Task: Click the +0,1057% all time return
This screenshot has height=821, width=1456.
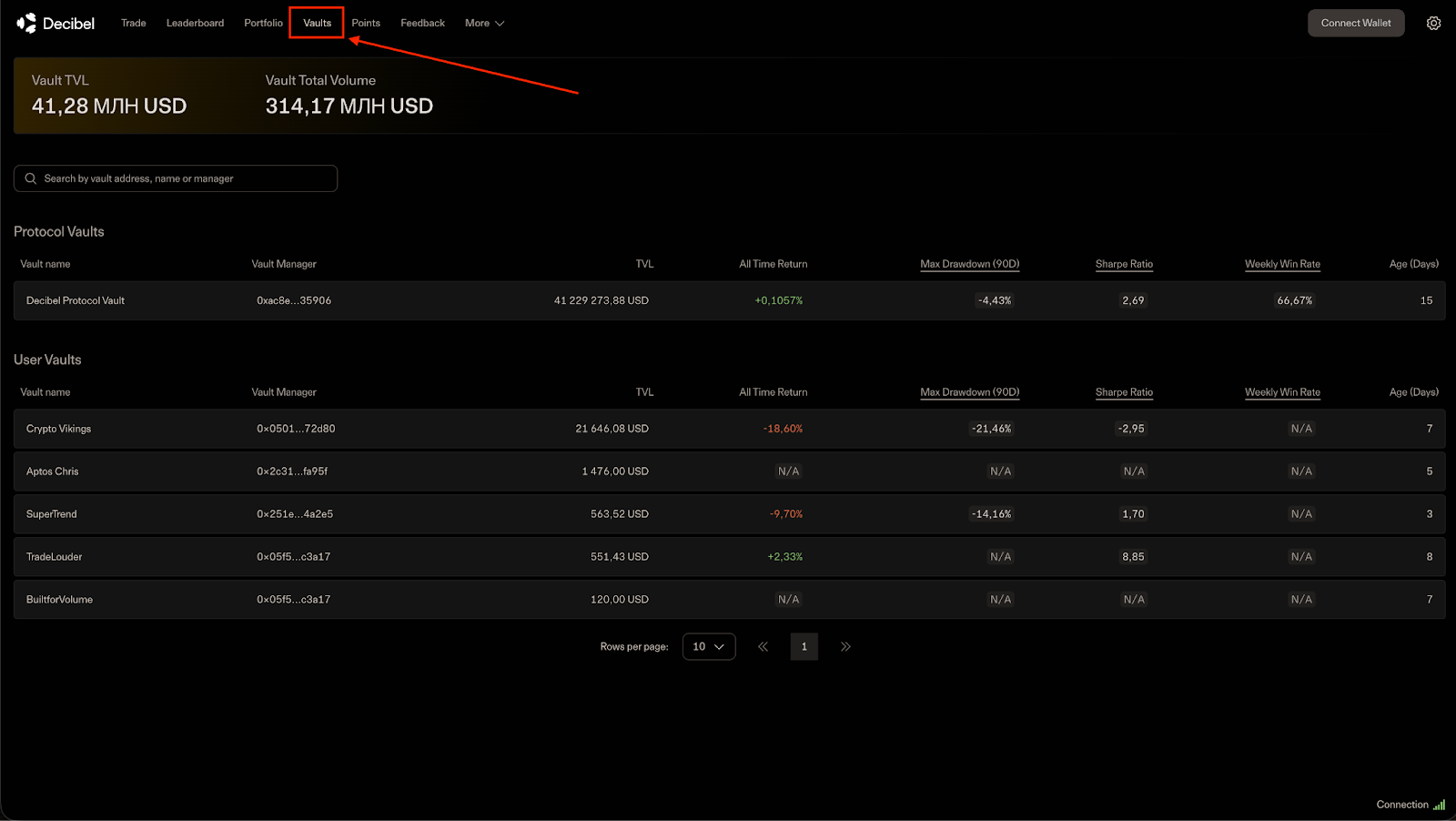Action: 779,300
